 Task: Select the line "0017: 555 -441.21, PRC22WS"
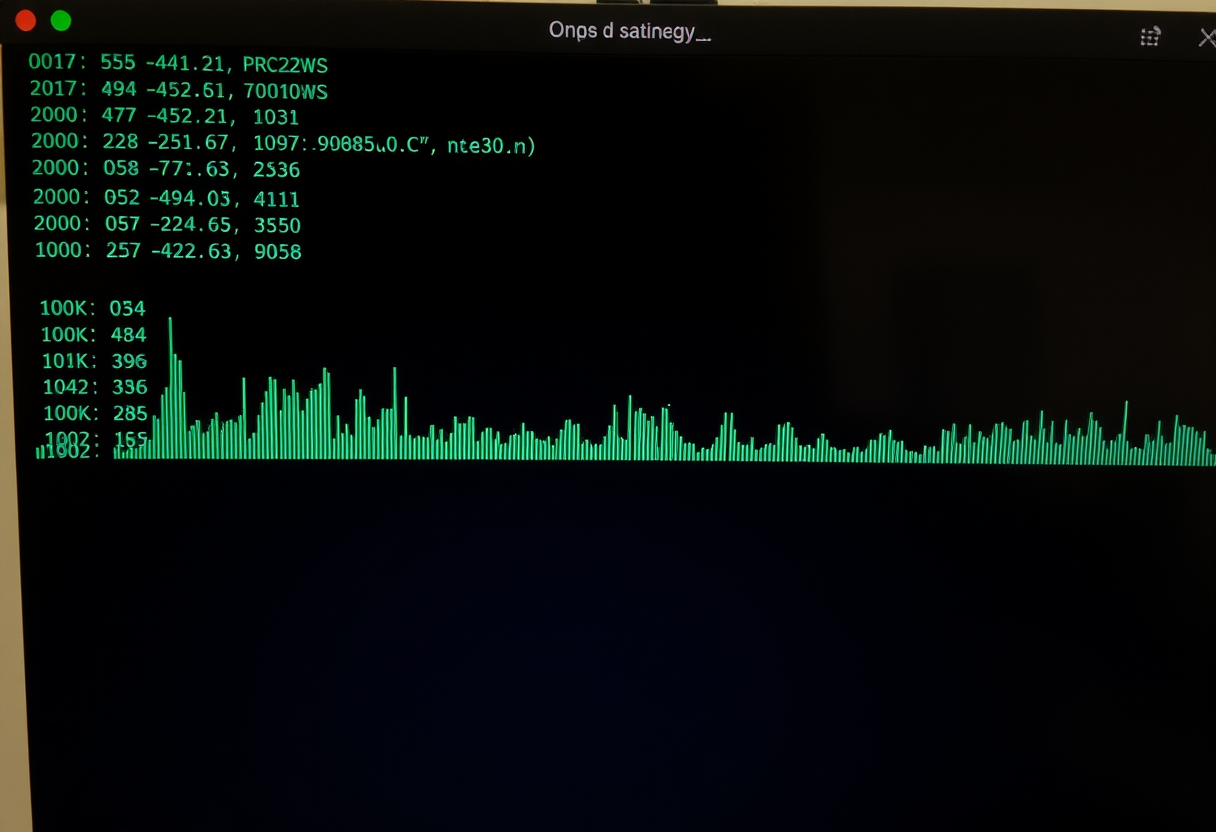click(178, 64)
